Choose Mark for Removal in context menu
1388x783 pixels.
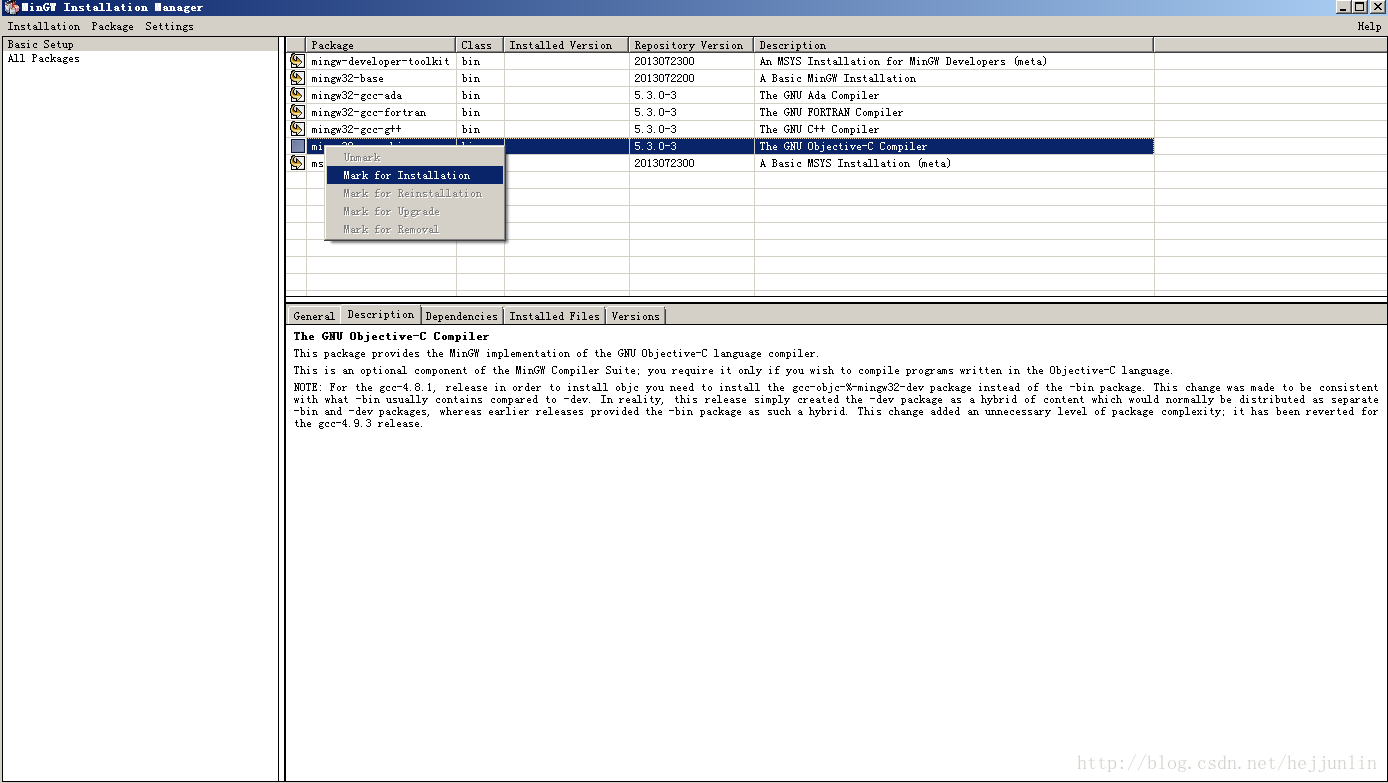(415, 229)
